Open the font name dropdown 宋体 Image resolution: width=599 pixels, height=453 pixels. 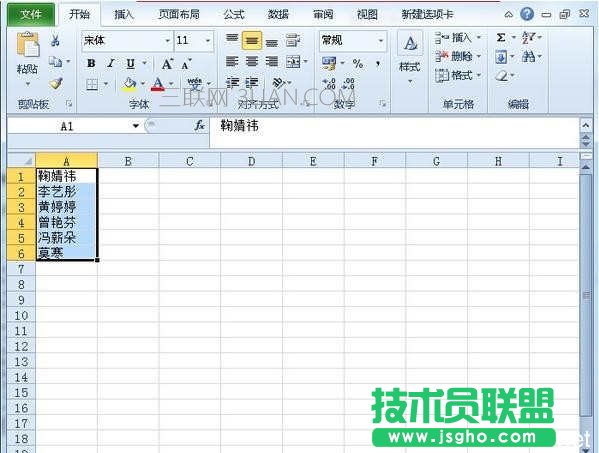tap(167, 40)
